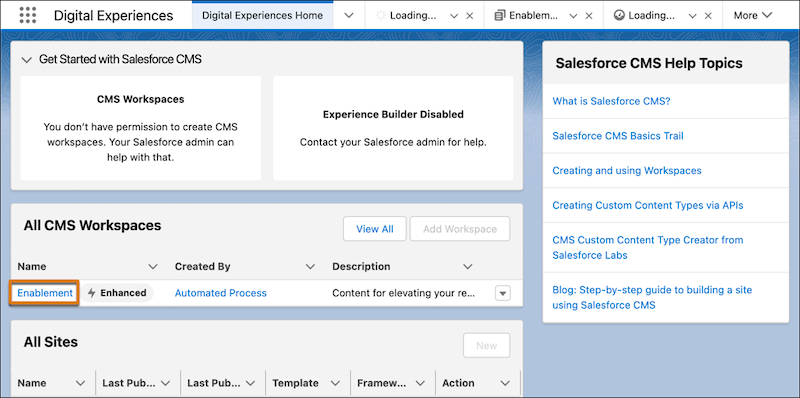This screenshot has width=800, height=398.
Task: Open Description column menu
Action: click(x=467, y=266)
